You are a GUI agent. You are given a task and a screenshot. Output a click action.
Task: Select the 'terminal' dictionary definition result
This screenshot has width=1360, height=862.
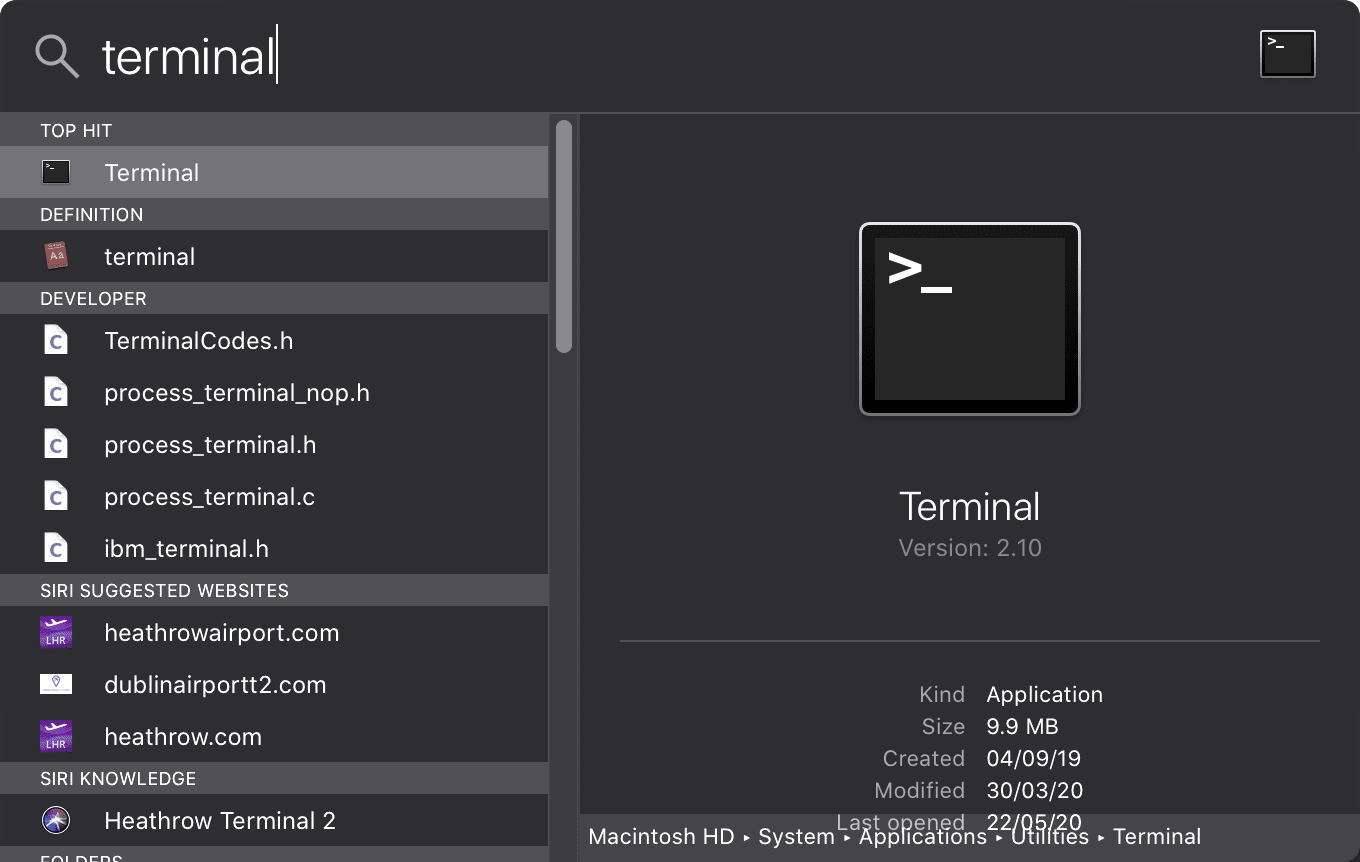tap(274, 256)
